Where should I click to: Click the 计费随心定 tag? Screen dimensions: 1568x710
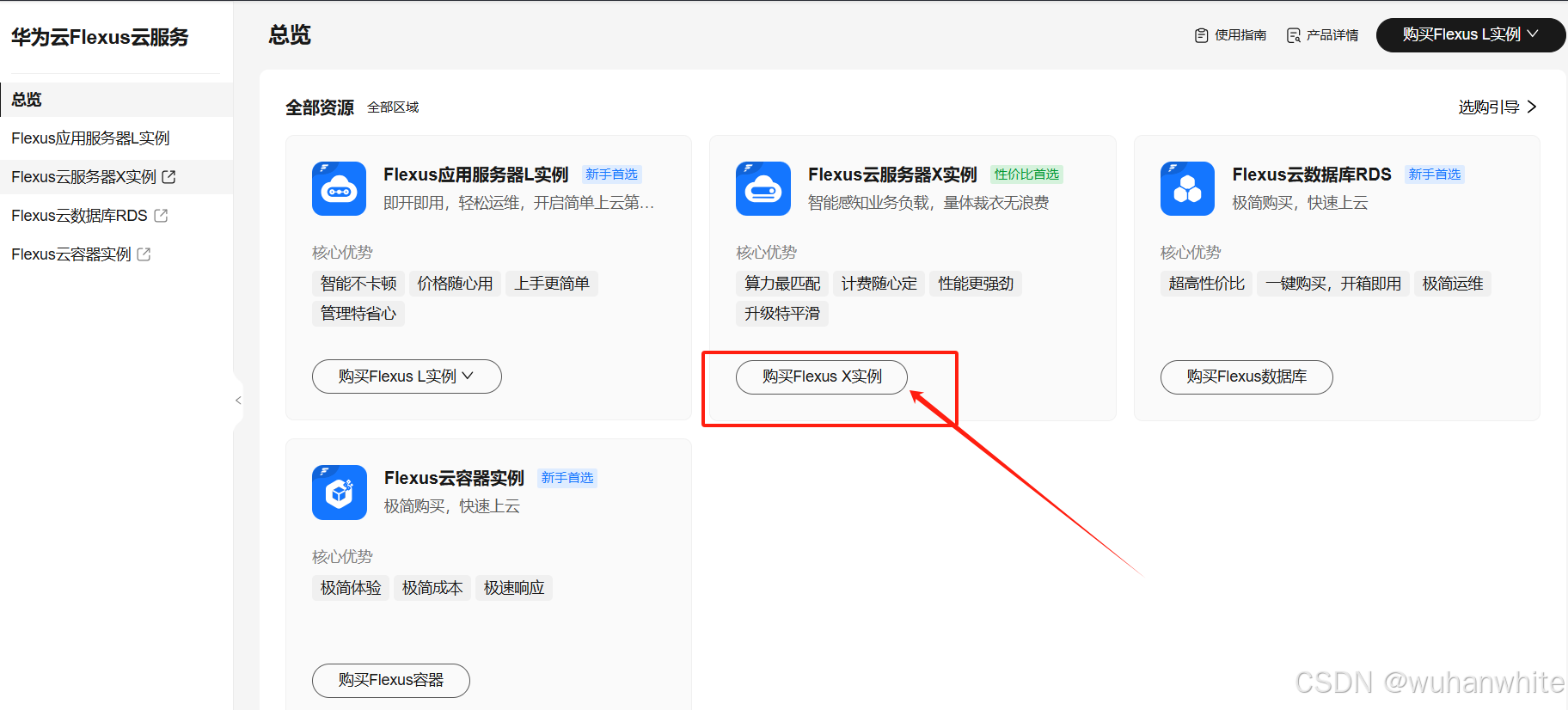click(x=879, y=284)
